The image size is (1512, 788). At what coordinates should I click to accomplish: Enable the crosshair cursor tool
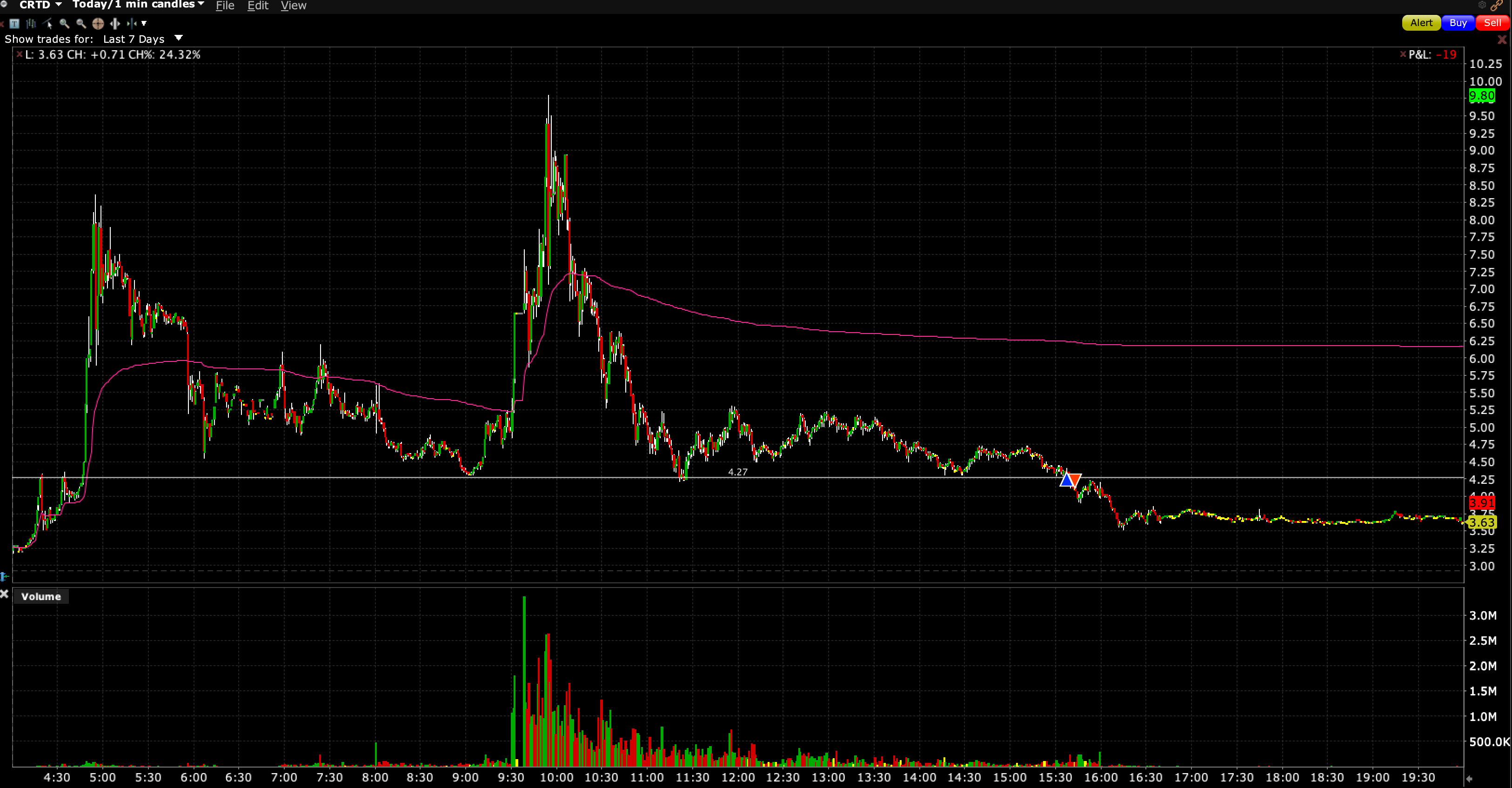[x=98, y=23]
